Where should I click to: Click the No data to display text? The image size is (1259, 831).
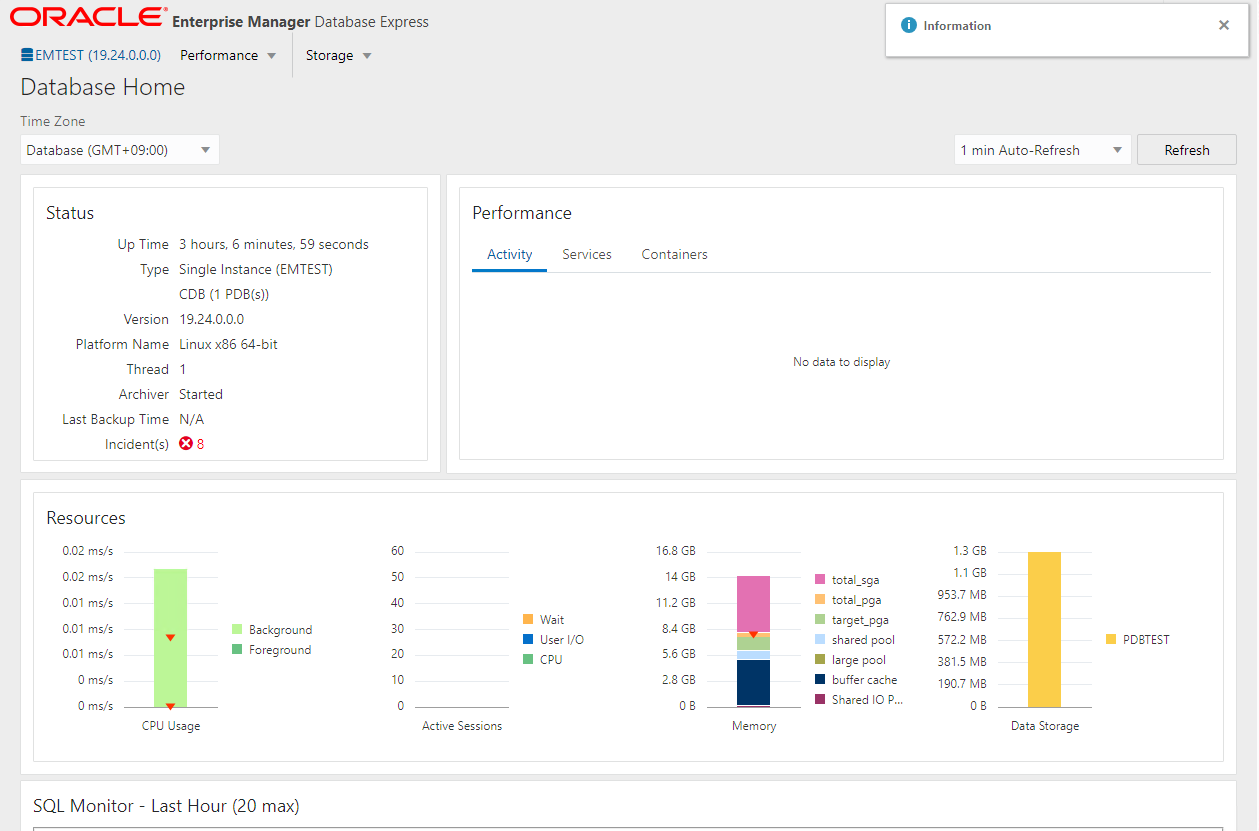pos(841,362)
